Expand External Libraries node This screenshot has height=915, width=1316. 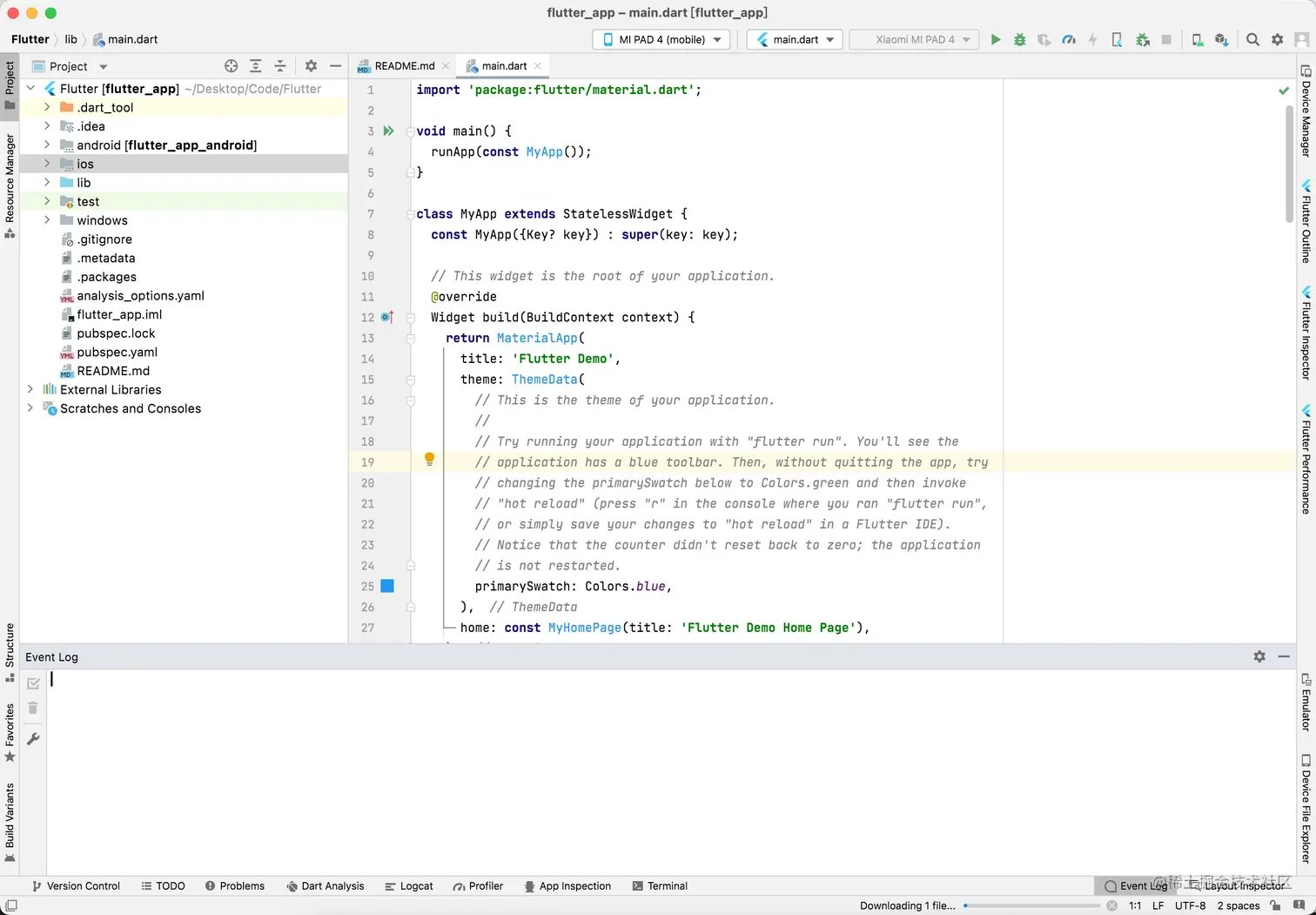(x=30, y=389)
